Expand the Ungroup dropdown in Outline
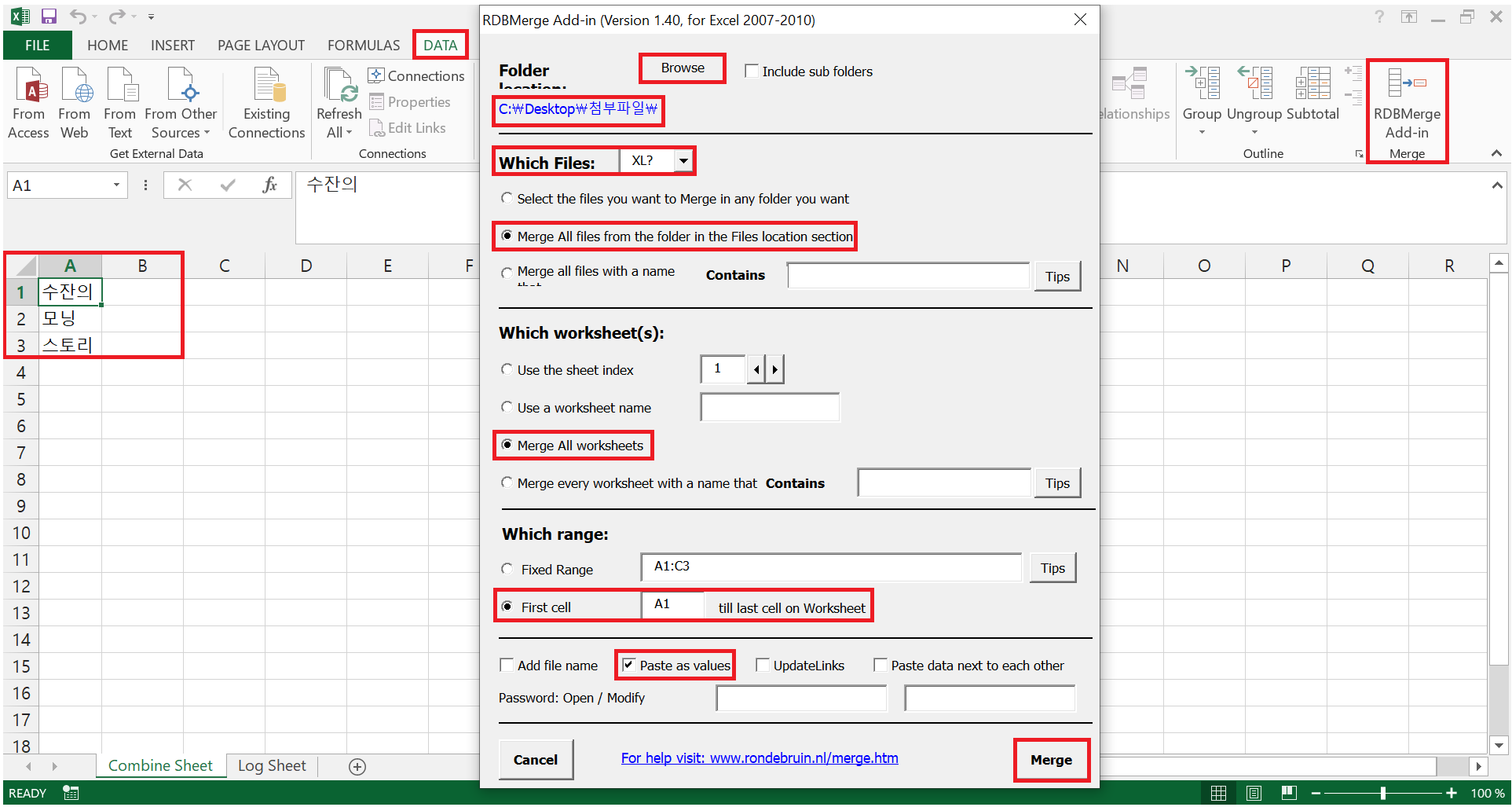1512x807 pixels. (1254, 132)
